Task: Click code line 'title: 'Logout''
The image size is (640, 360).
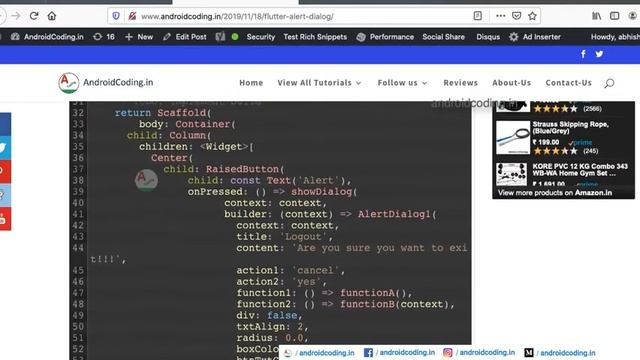Action: 284,236
